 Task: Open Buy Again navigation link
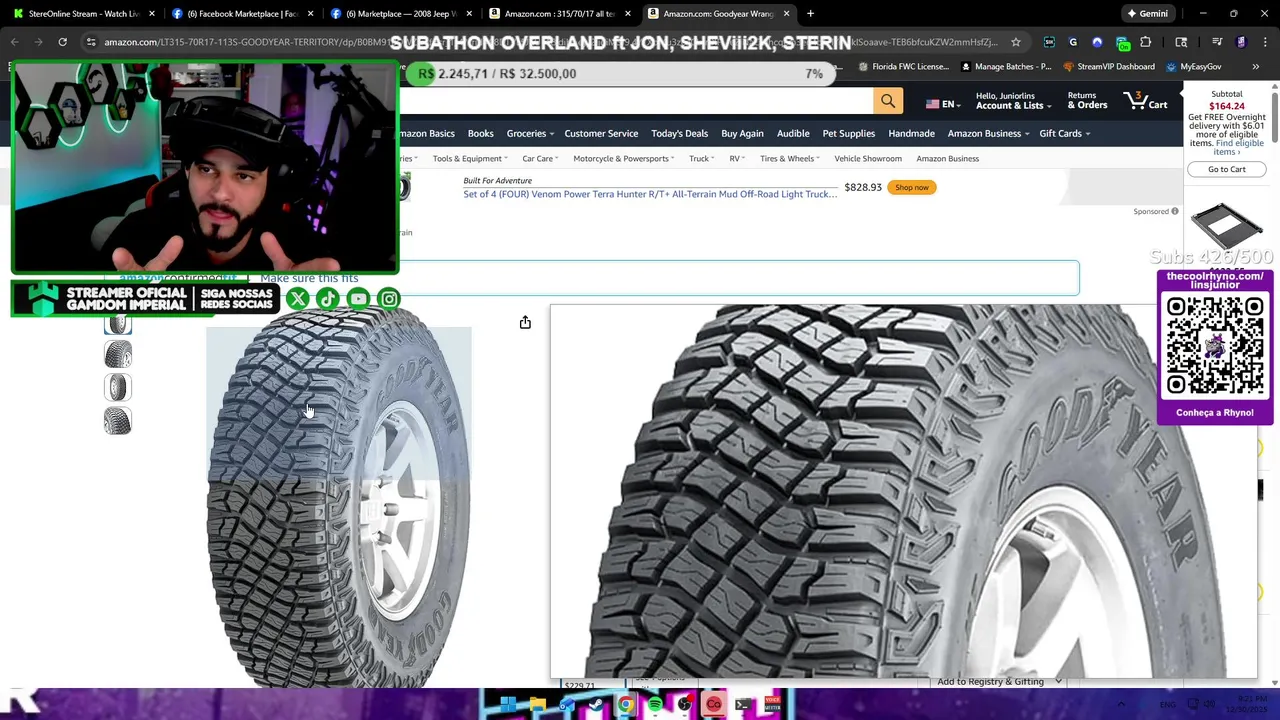tap(742, 133)
